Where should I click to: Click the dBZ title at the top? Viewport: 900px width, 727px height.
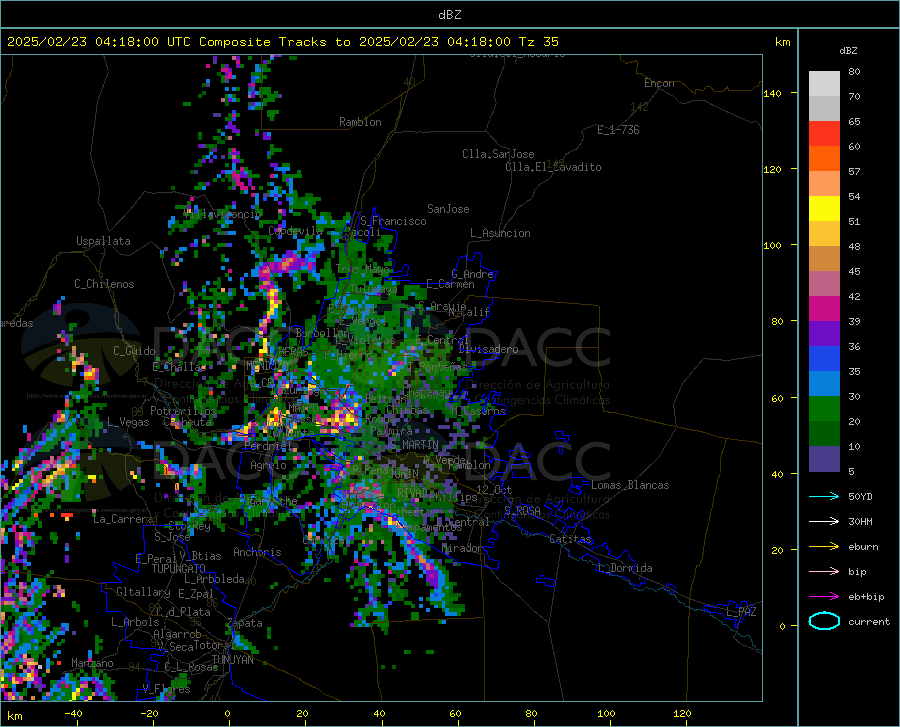pos(449,15)
